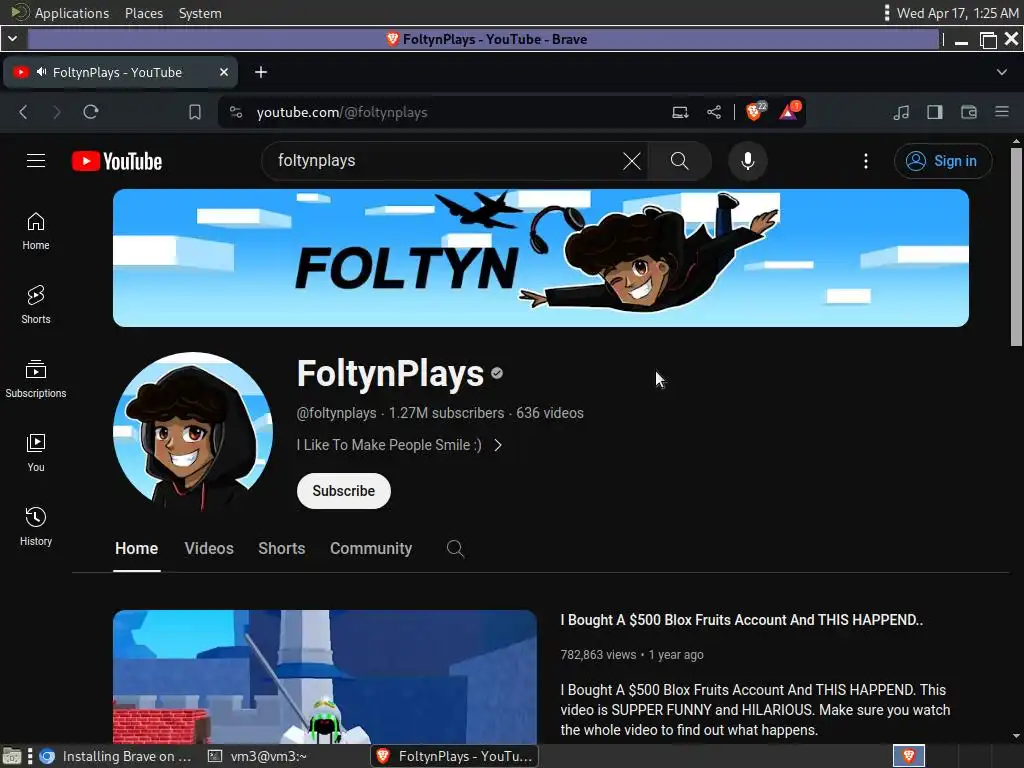Click the FOLTYN channel banner

pos(541,258)
